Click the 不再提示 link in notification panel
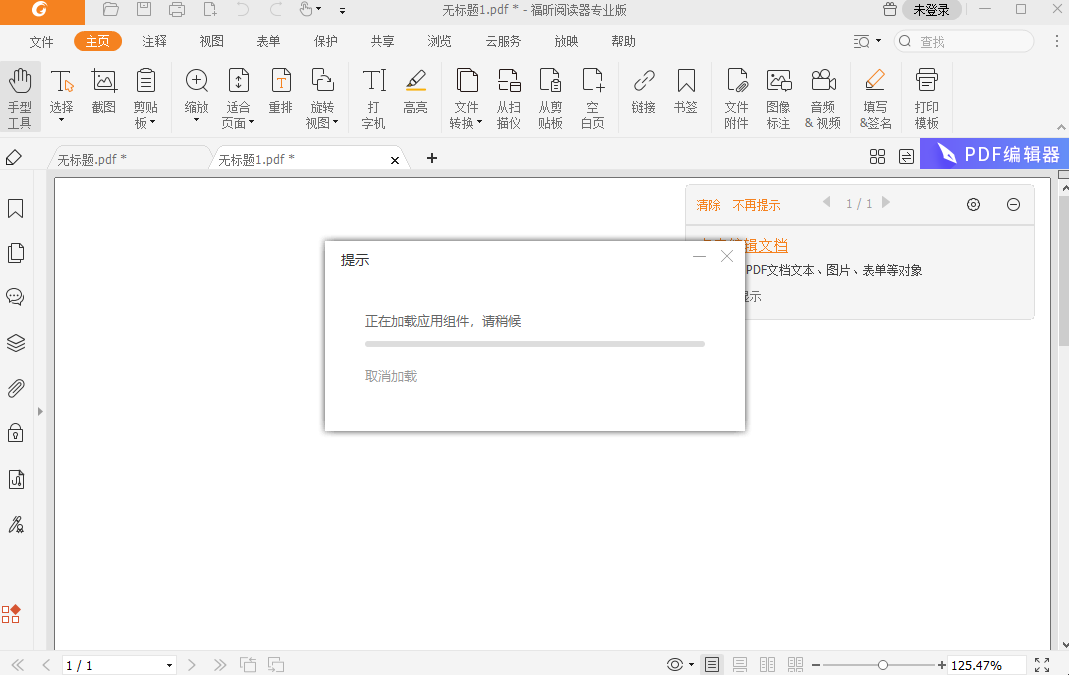 click(756, 205)
